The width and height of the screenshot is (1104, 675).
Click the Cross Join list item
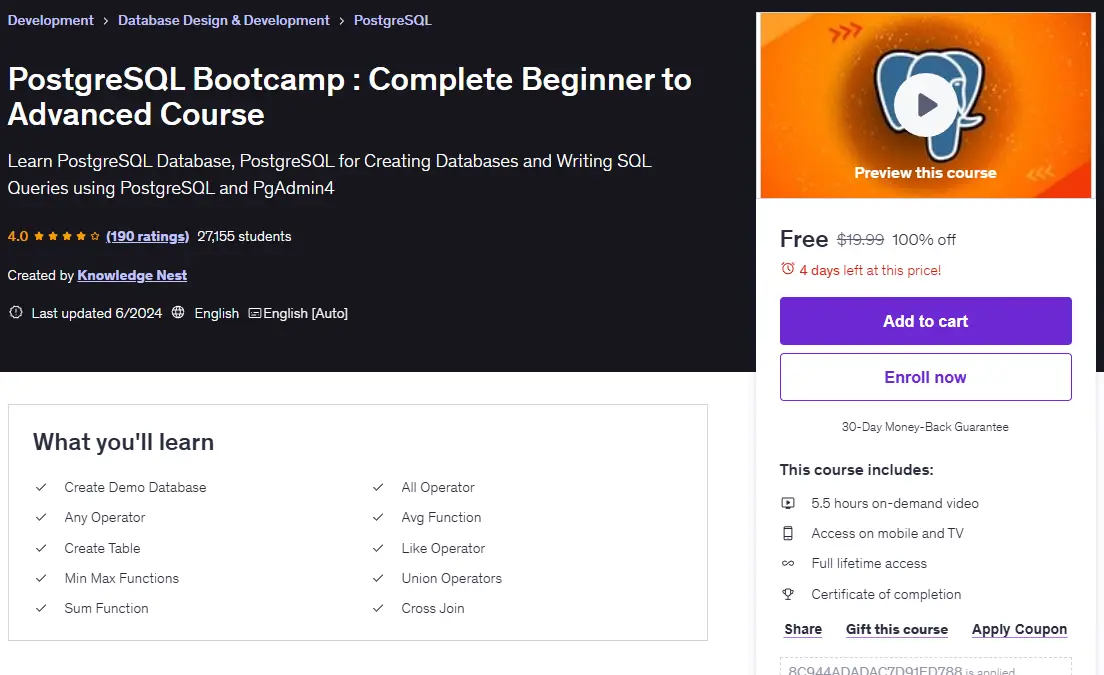432,608
